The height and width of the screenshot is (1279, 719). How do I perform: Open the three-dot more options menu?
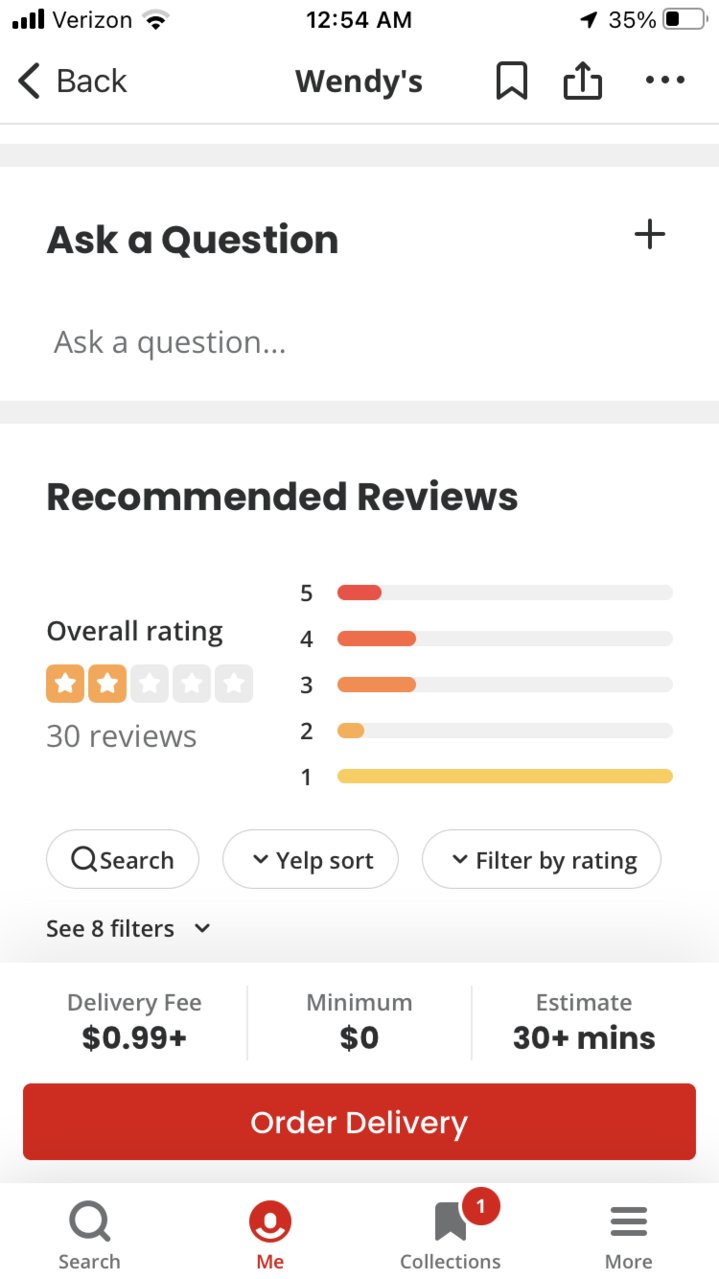[x=665, y=80]
